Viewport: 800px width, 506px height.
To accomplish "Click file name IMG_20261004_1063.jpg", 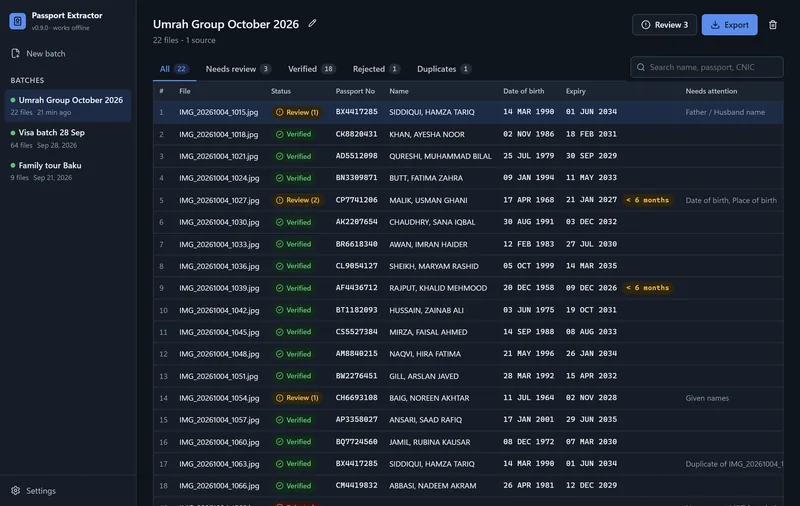I will [x=219, y=464].
